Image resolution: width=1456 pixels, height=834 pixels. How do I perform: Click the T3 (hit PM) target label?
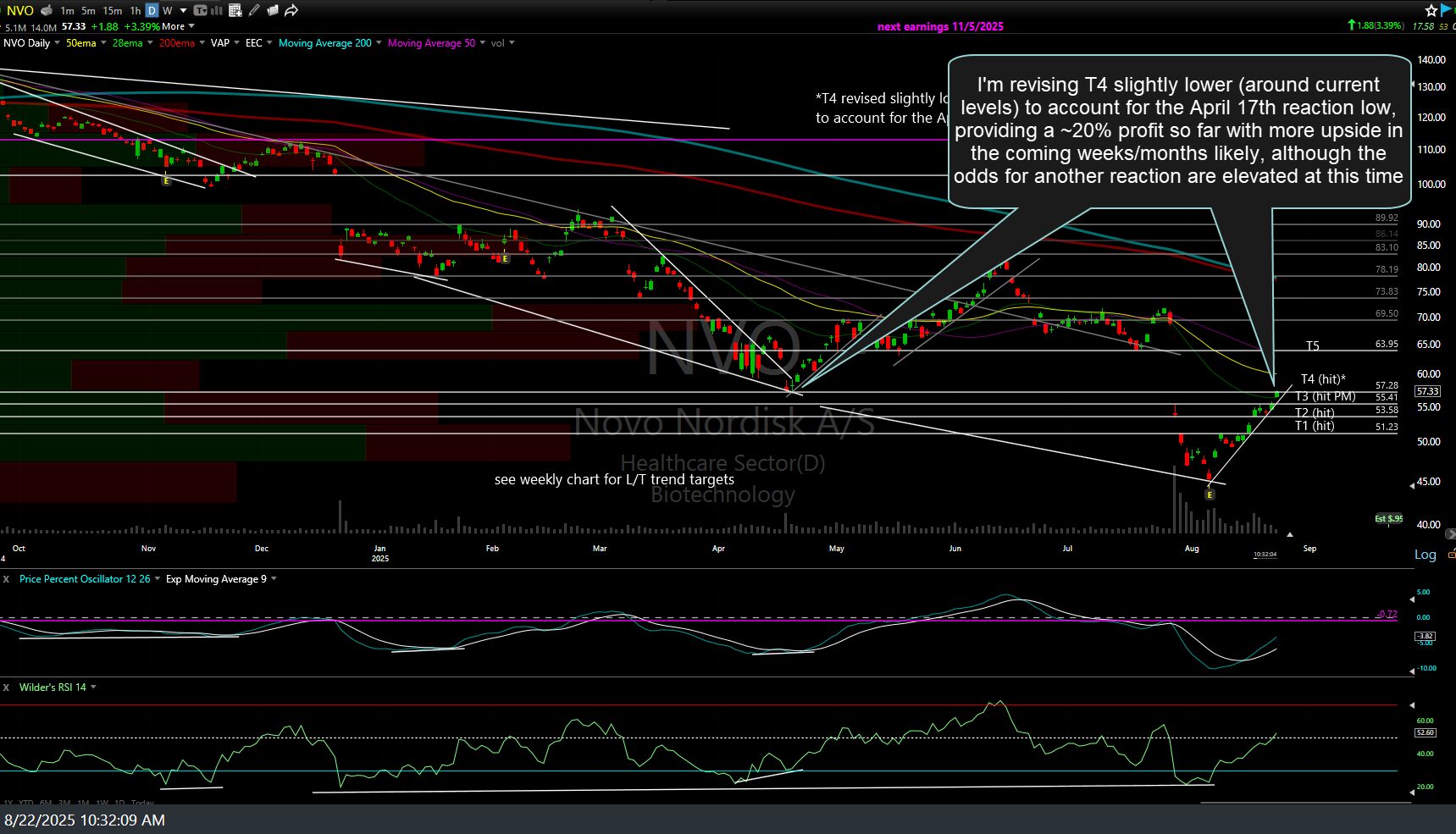click(1325, 396)
